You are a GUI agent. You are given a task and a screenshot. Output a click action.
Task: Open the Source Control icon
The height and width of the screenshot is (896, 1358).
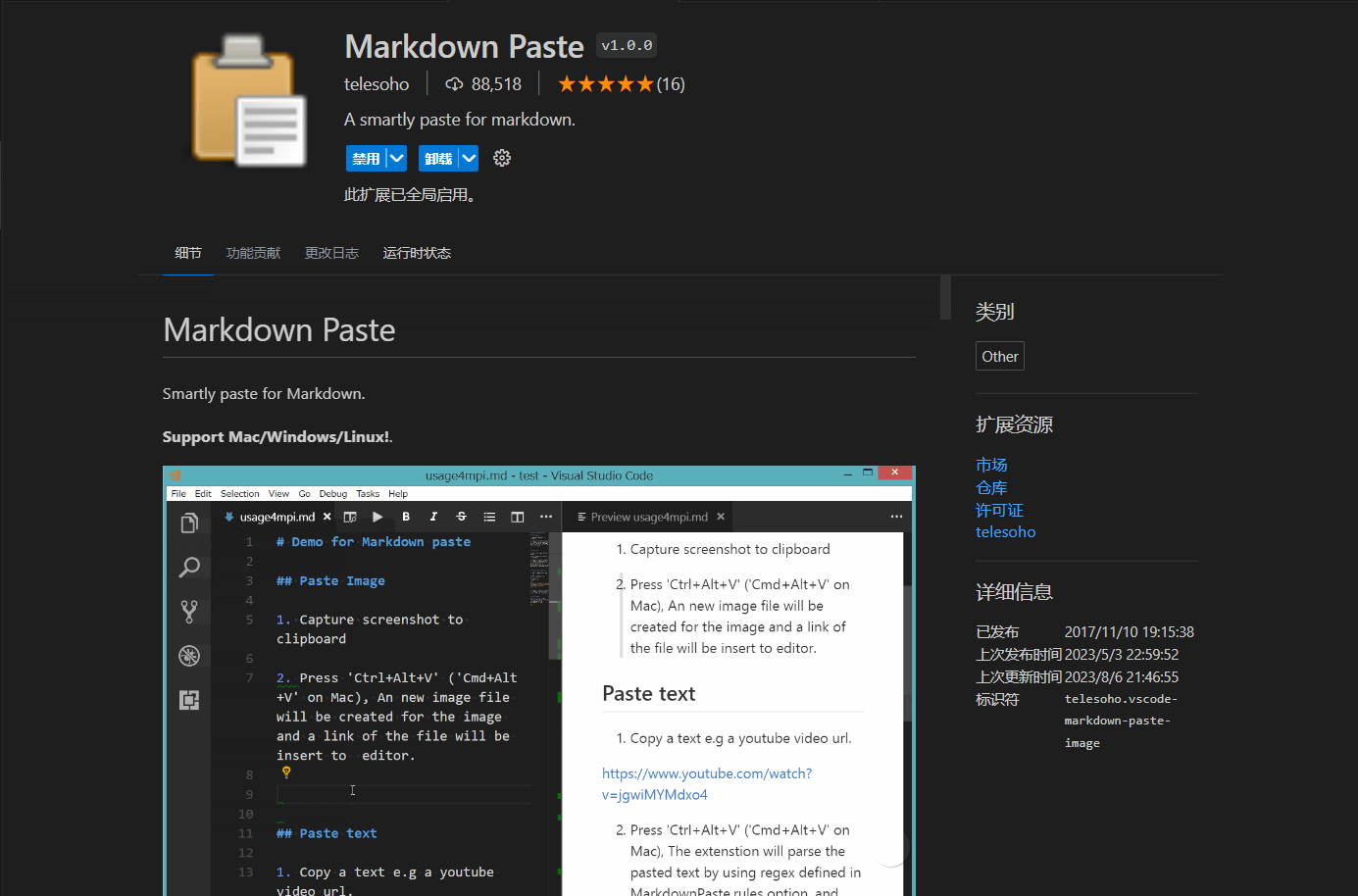tap(188, 611)
